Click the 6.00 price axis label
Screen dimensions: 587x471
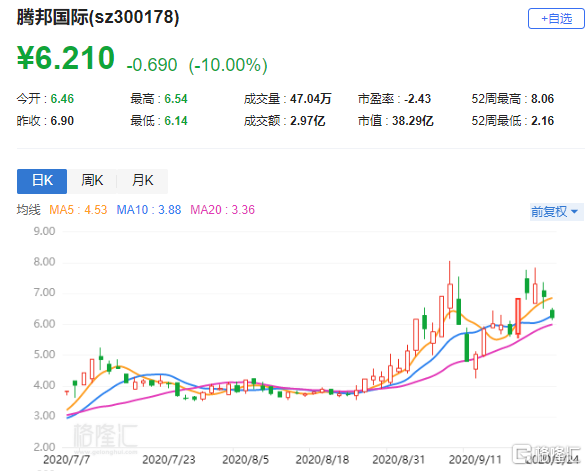pos(44,324)
